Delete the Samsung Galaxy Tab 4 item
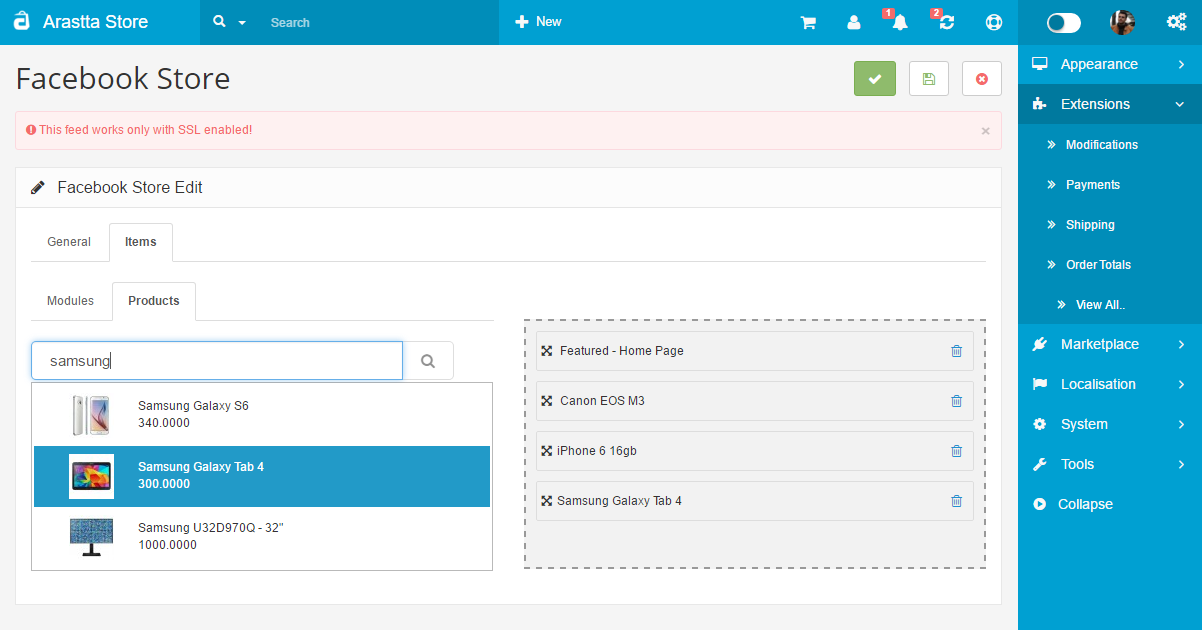The height and width of the screenshot is (630, 1202). 956,501
